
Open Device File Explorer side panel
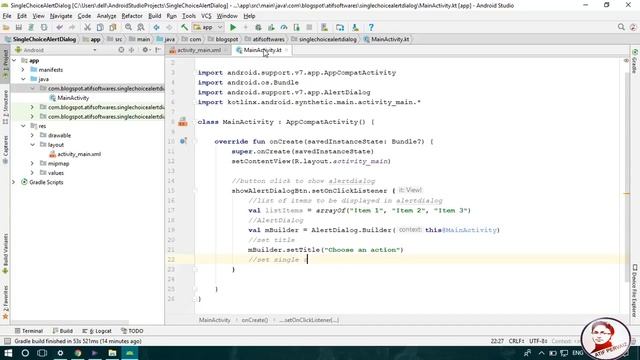[x=635, y=291]
